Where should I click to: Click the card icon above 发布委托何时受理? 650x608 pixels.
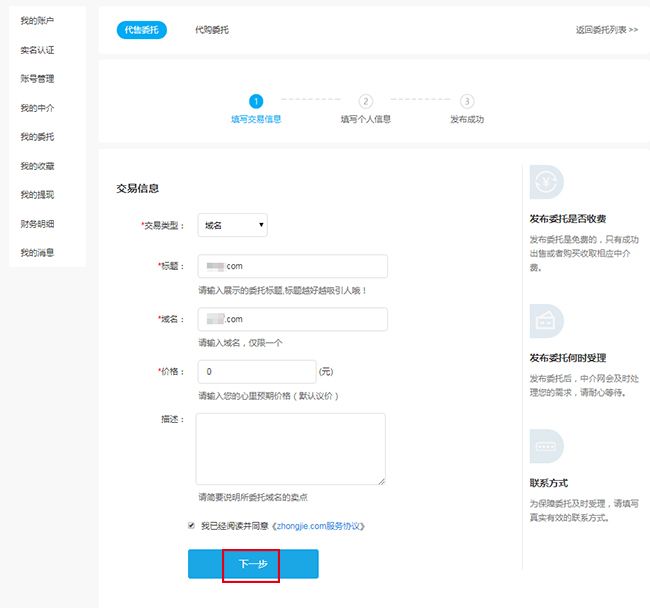547,321
